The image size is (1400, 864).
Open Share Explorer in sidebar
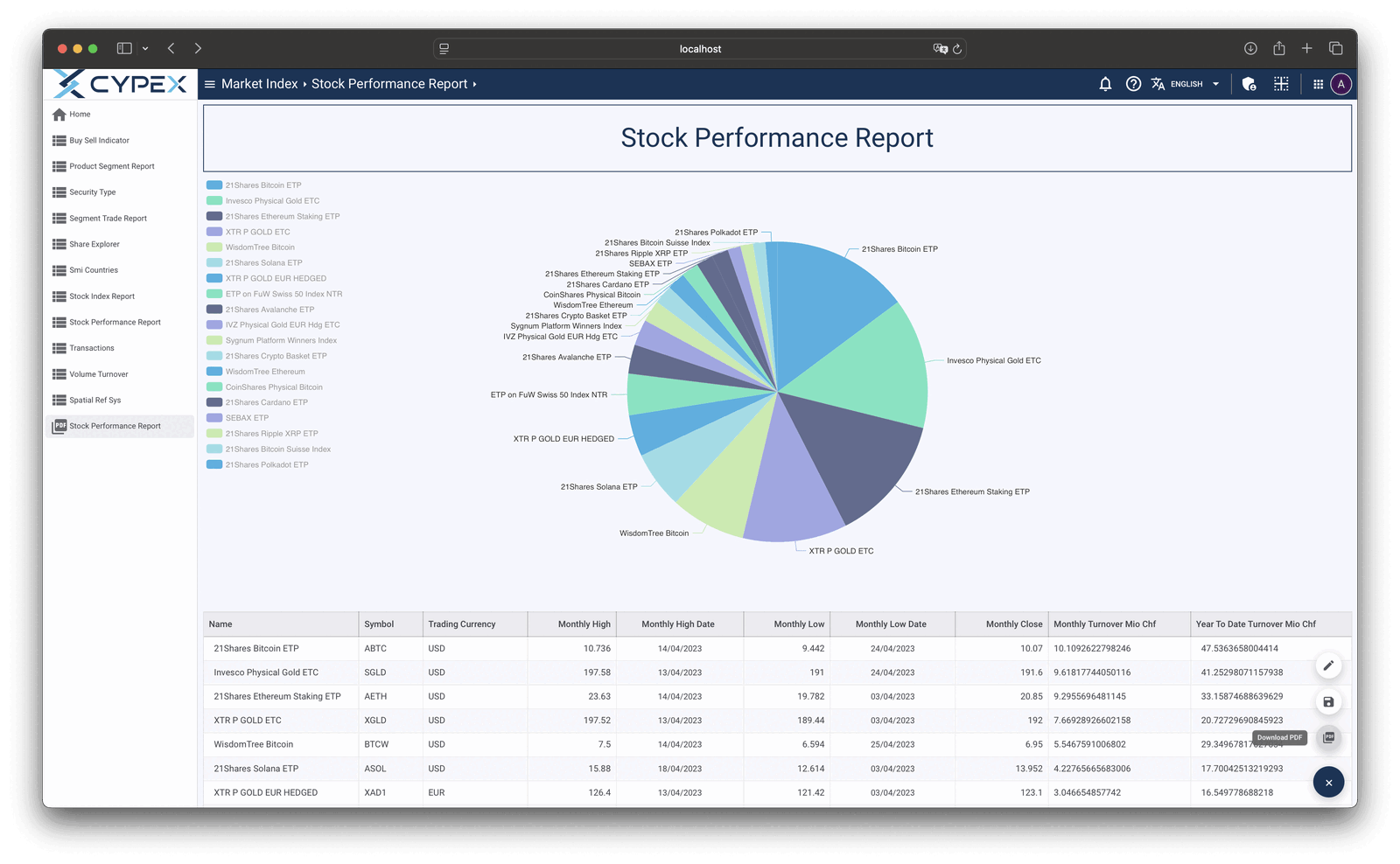tap(94, 245)
